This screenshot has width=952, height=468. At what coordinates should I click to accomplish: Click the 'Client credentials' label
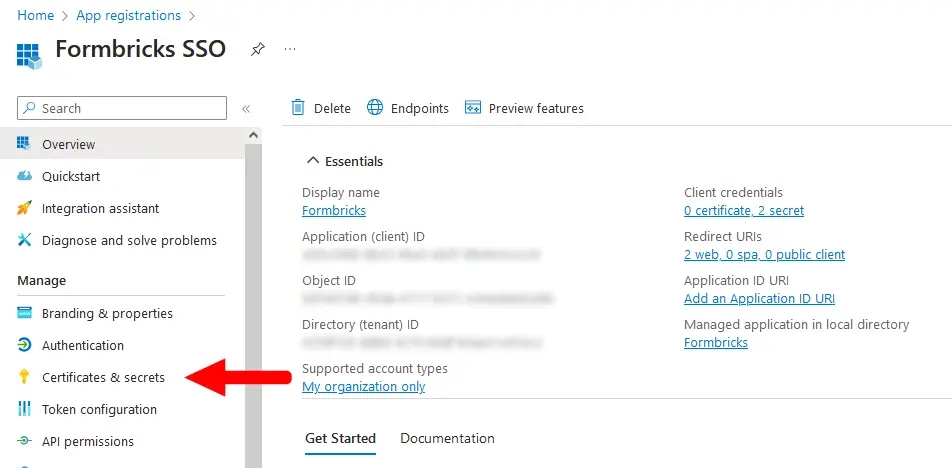[x=733, y=192]
